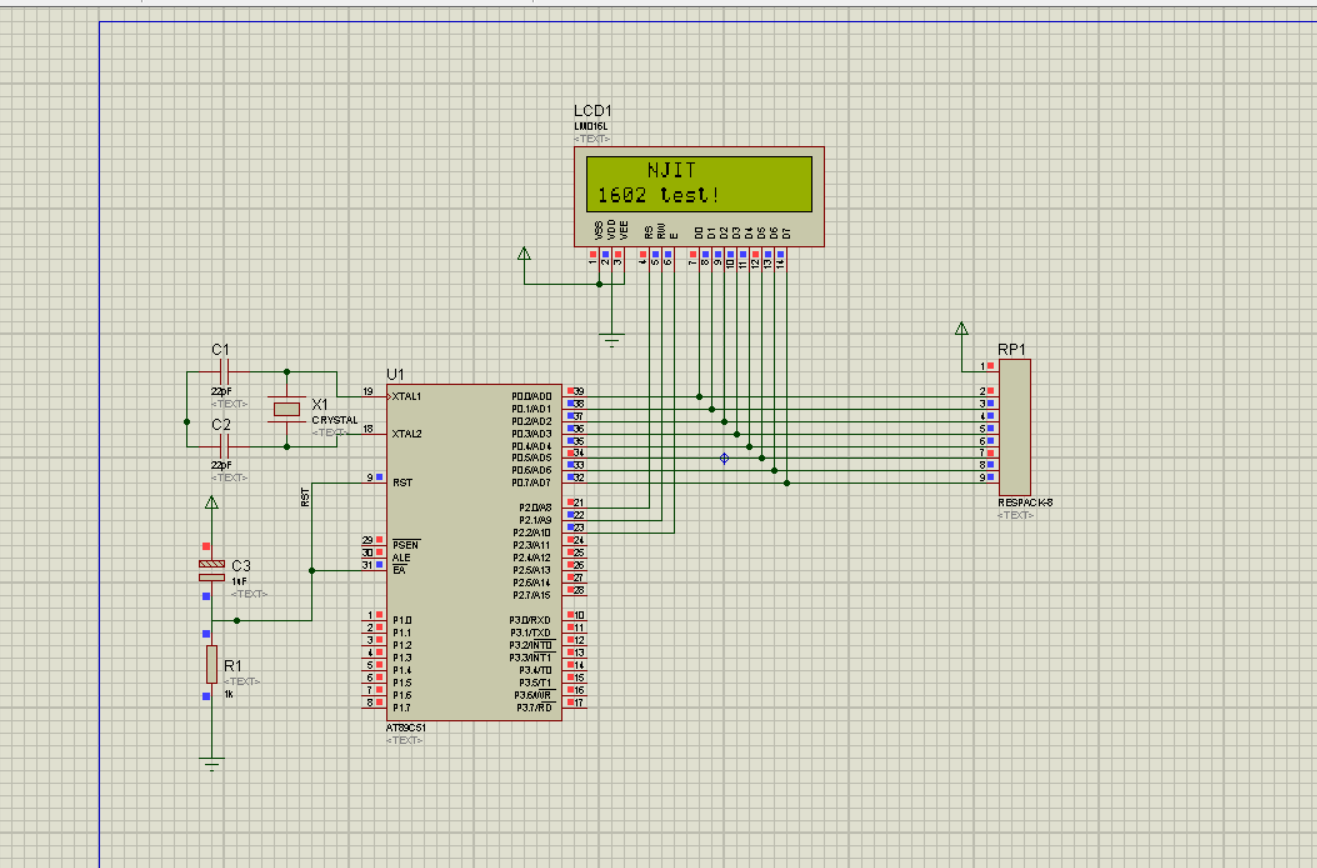
Task: Click the wire junction dot on the P0.0 line
Action: [699, 396]
